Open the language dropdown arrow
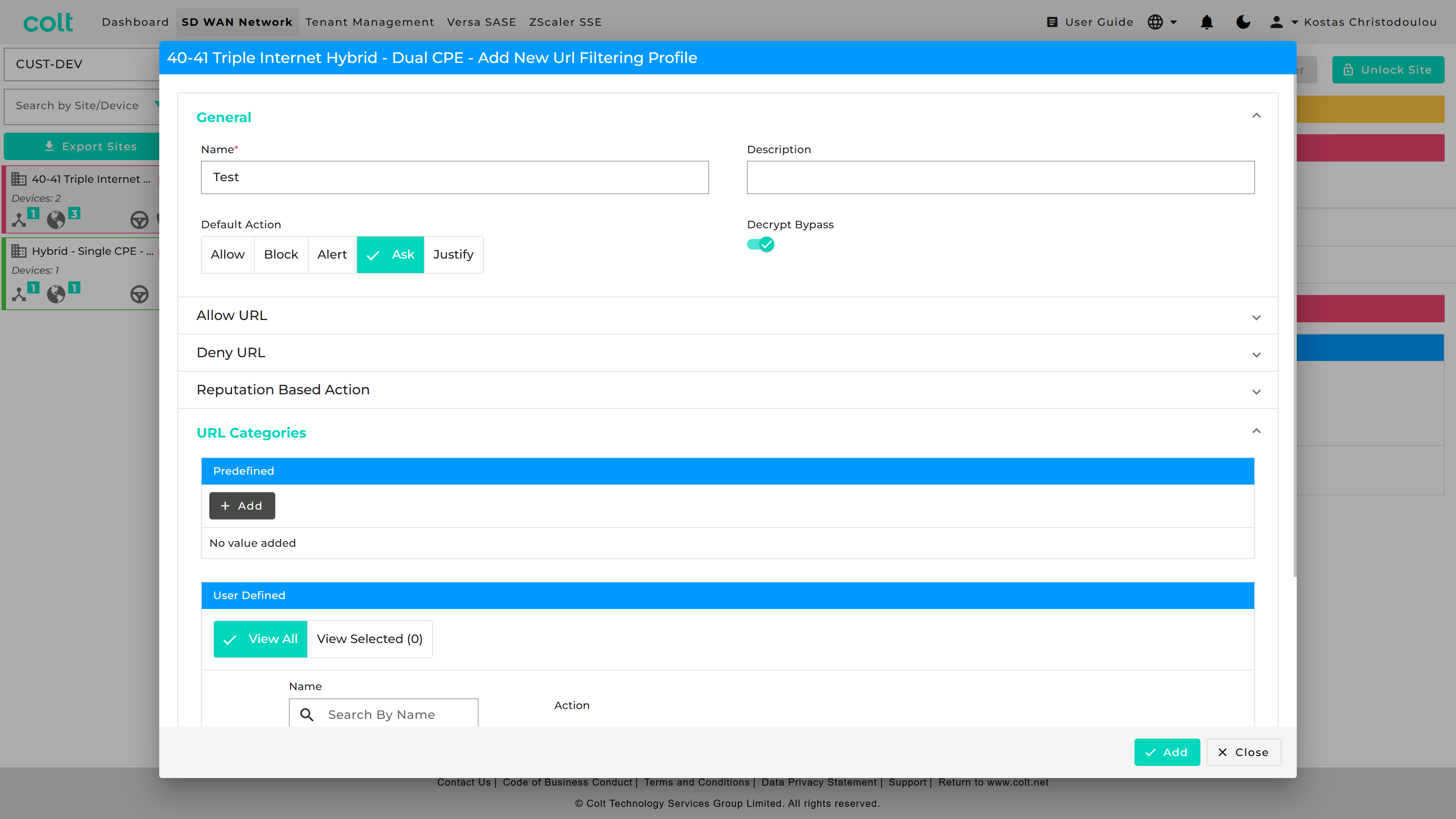The image size is (1456, 819). [1174, 22]
